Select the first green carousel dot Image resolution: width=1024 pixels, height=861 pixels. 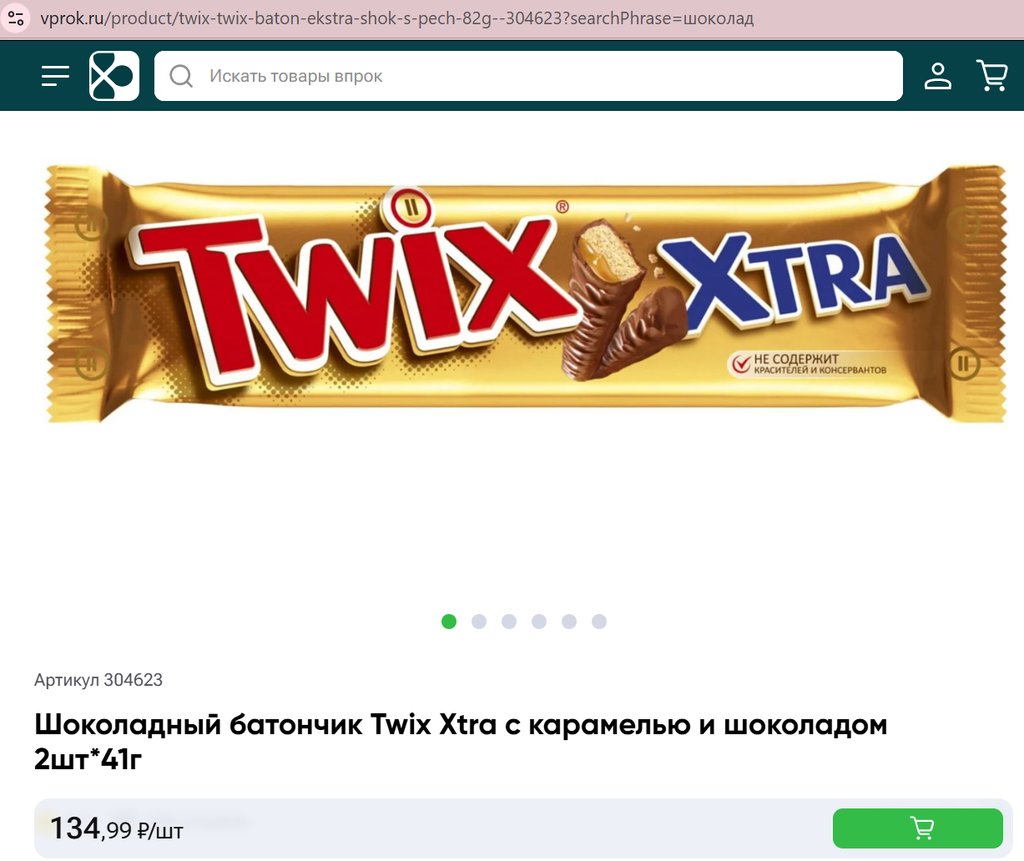[449, 621]
